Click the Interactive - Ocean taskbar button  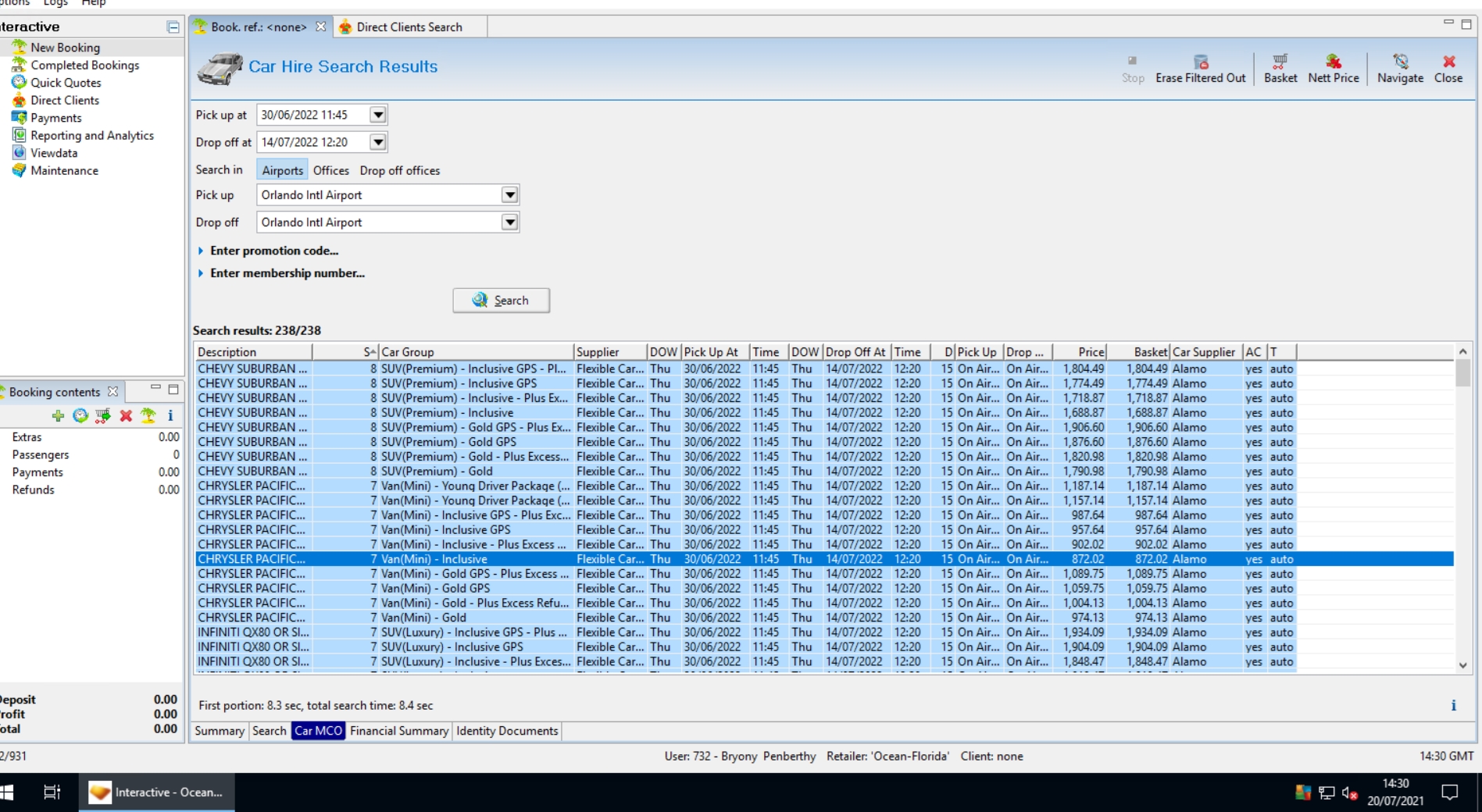(156, 792)
